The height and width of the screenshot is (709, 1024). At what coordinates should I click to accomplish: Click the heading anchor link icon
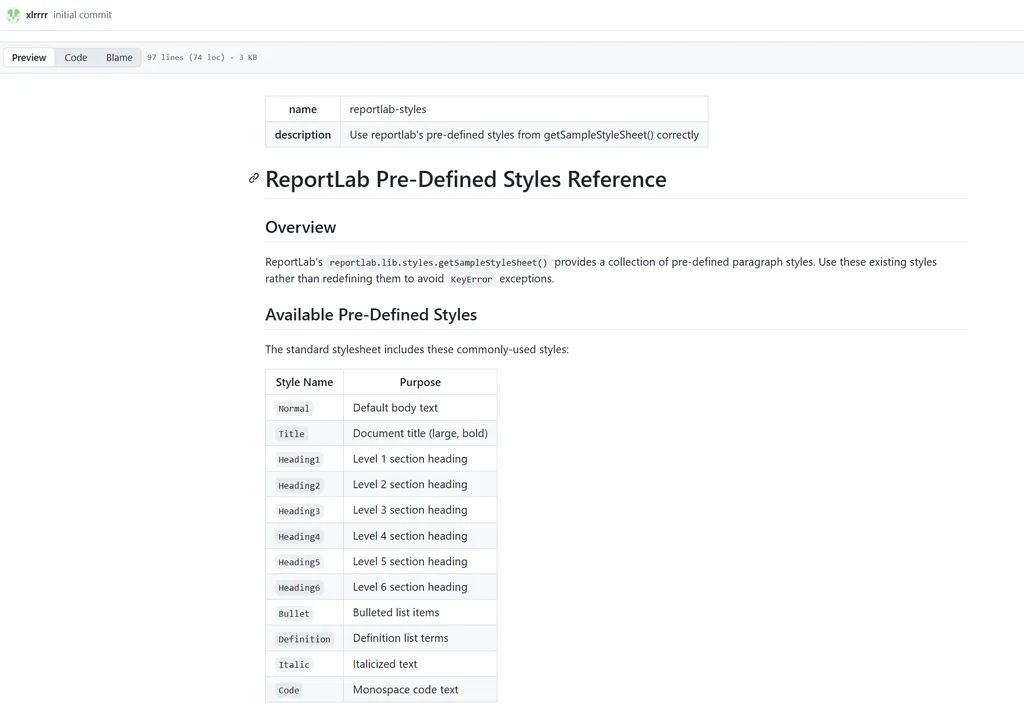click(254, 178)
